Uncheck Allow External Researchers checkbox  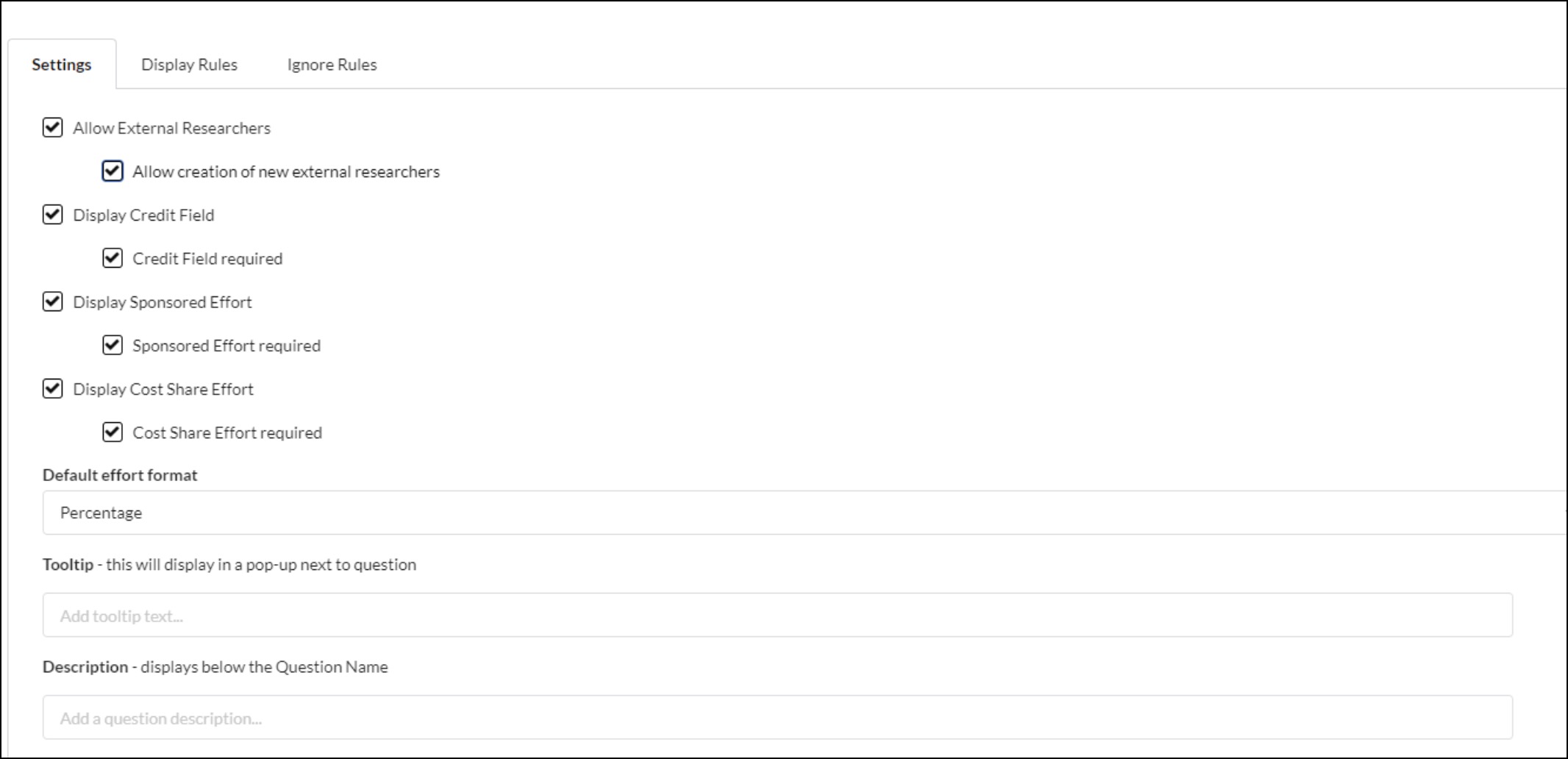[52, 127]
